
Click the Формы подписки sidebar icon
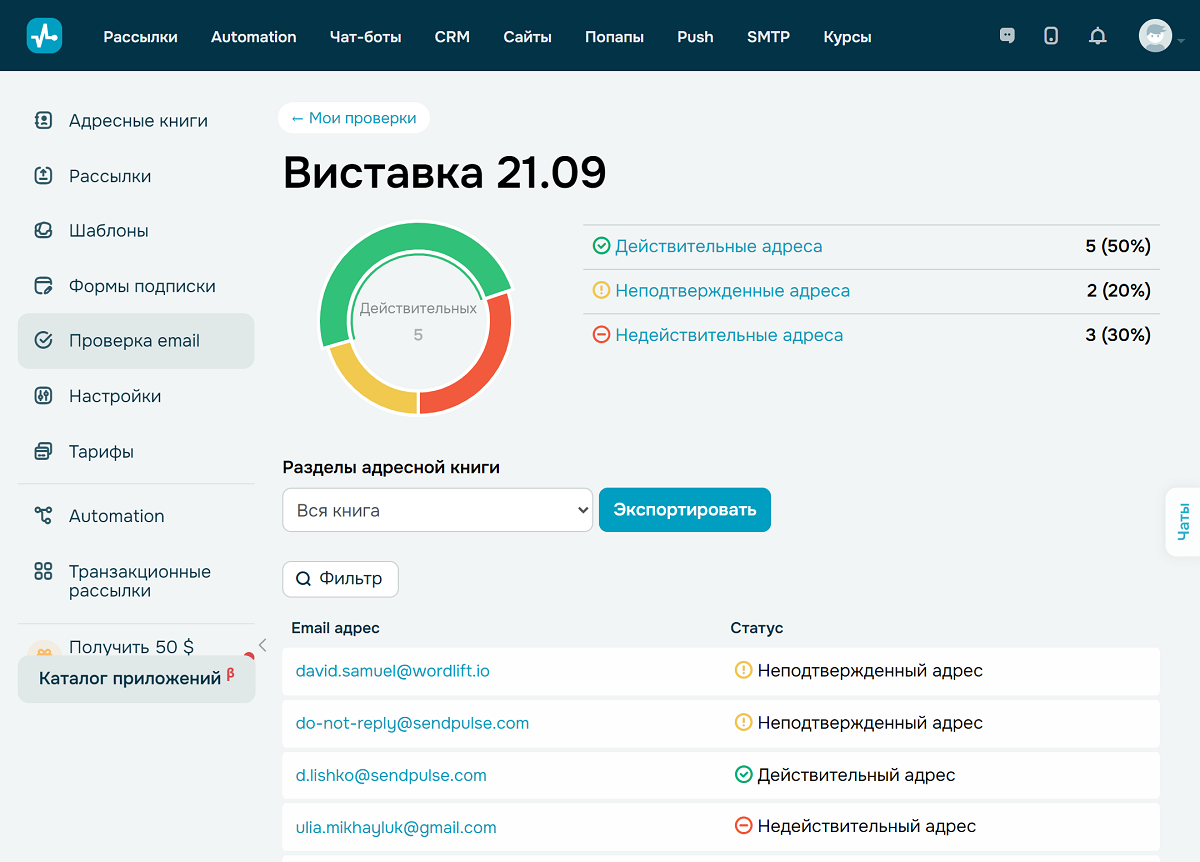(41, 285)
